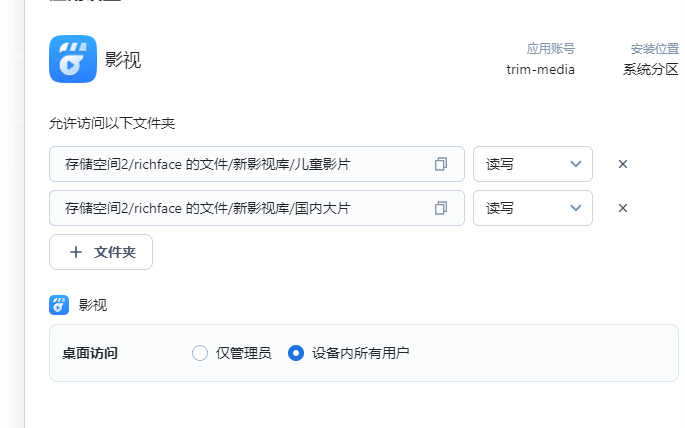The image size is (685, 428).
Task: Expand the chevron on the 国内大片 permission box
Action: coord(576,208)
